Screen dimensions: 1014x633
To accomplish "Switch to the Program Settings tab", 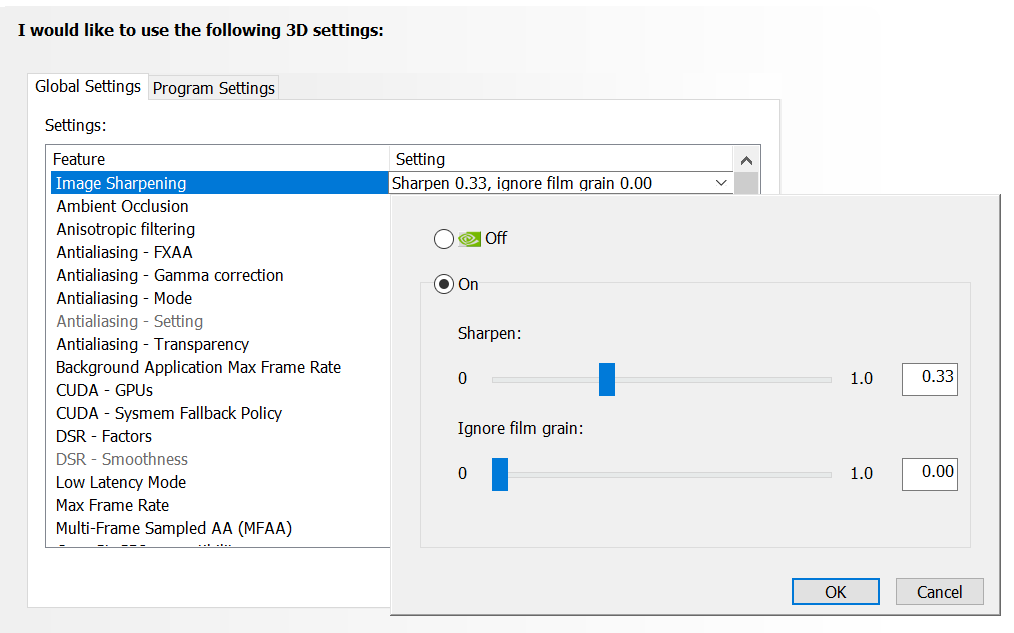I will tap(213, 88).
